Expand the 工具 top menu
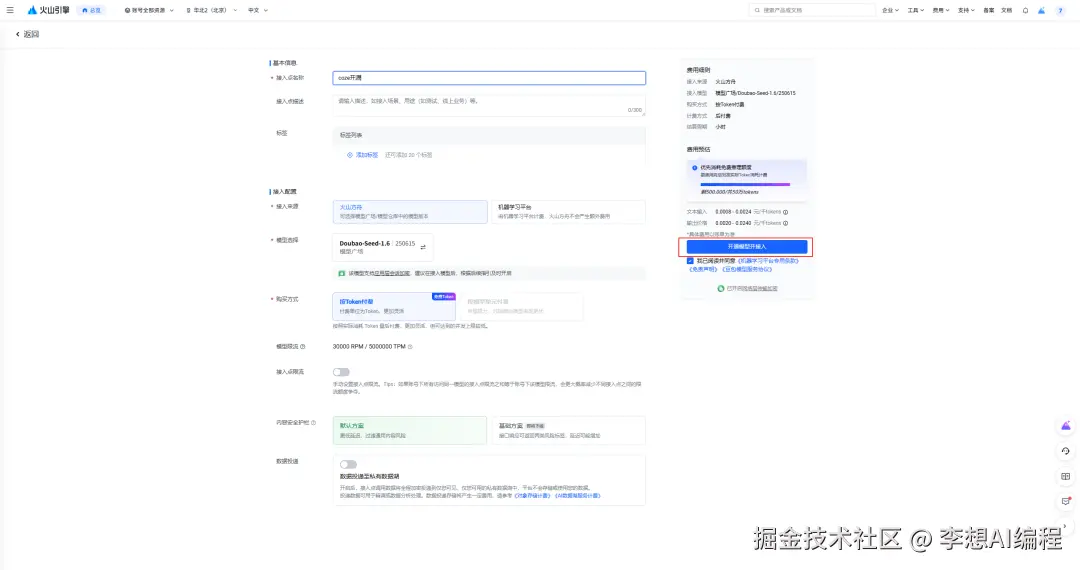The width and height of the screenshot is (1080, 570). [x=915, y=10]
